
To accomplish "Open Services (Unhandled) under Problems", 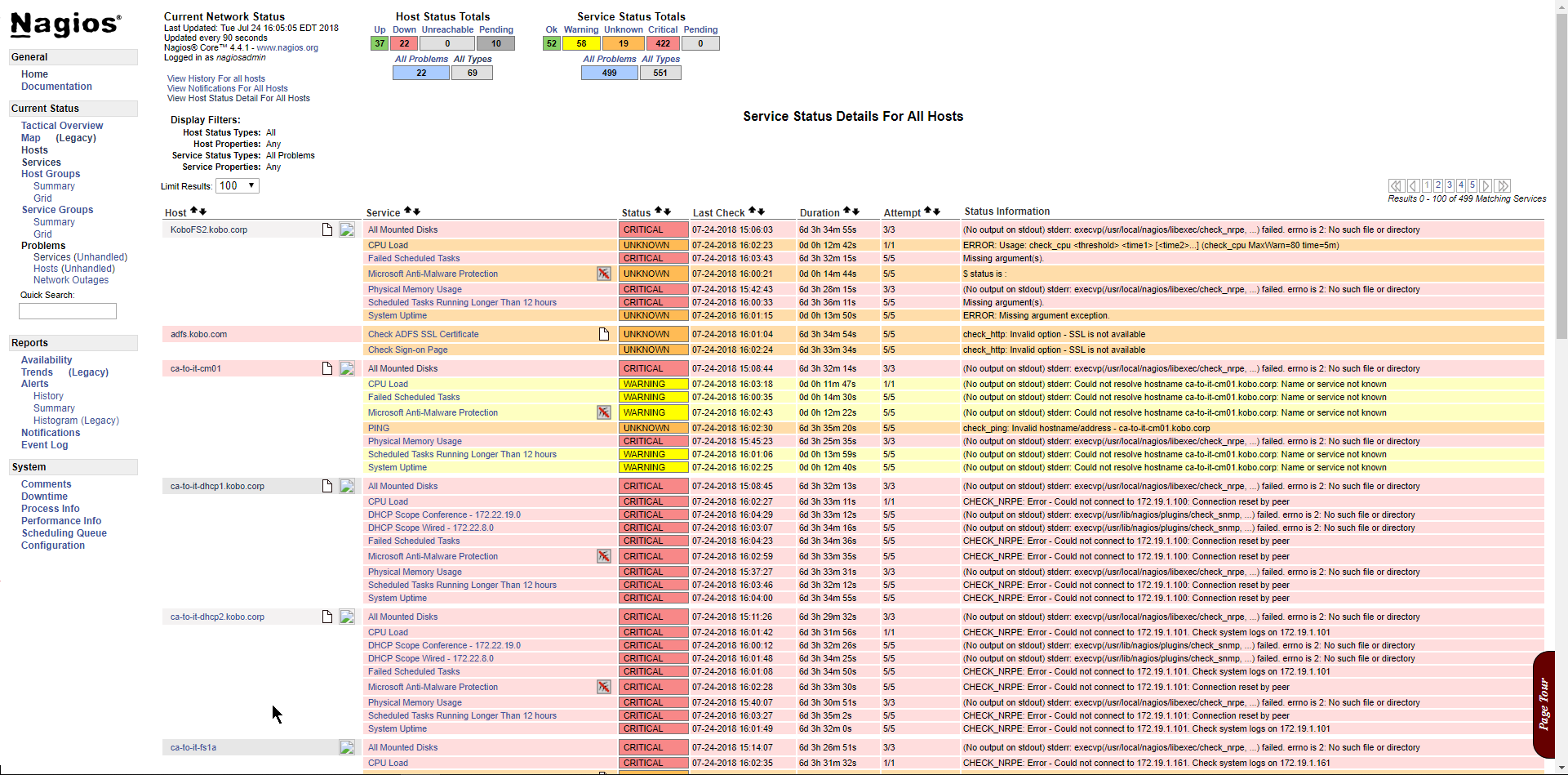I will pyautogui.click(x=80, y=257).
